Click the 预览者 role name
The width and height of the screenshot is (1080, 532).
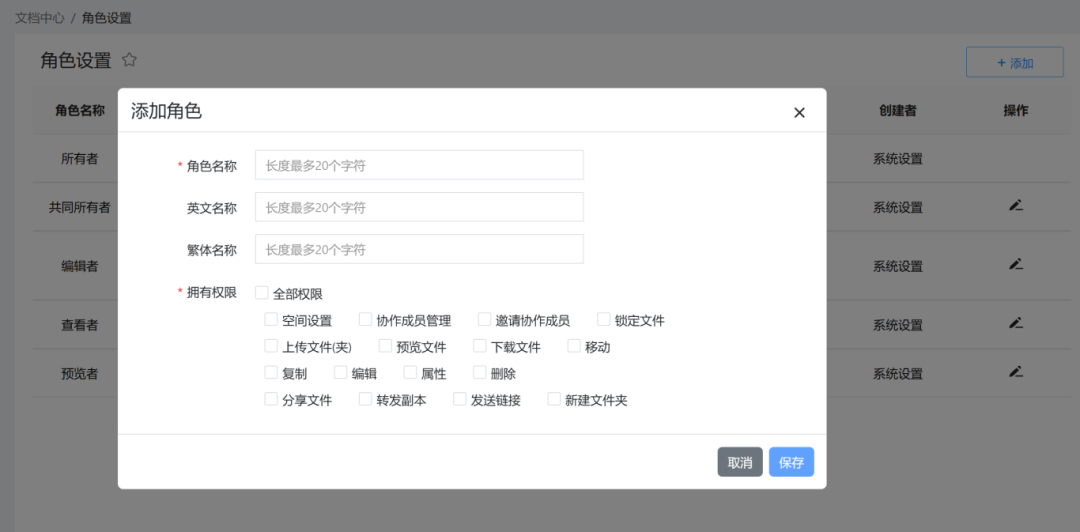pyautogui.click(x=80, y=374)
